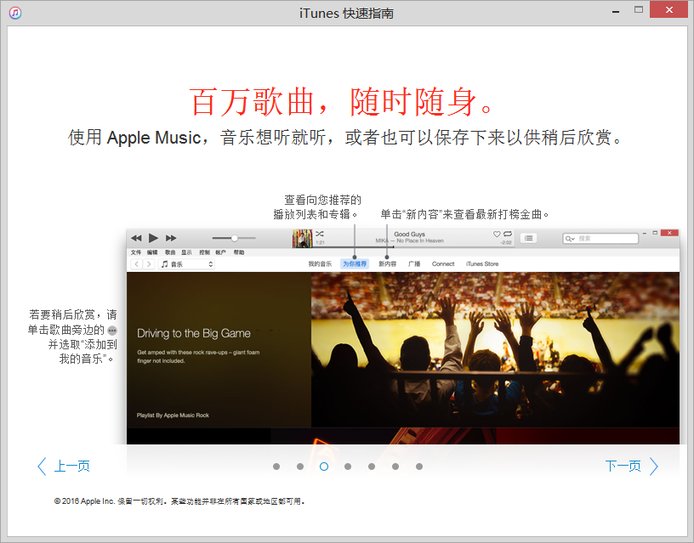
Task: Jump to the last guide page dot
Action: [419, 466]
